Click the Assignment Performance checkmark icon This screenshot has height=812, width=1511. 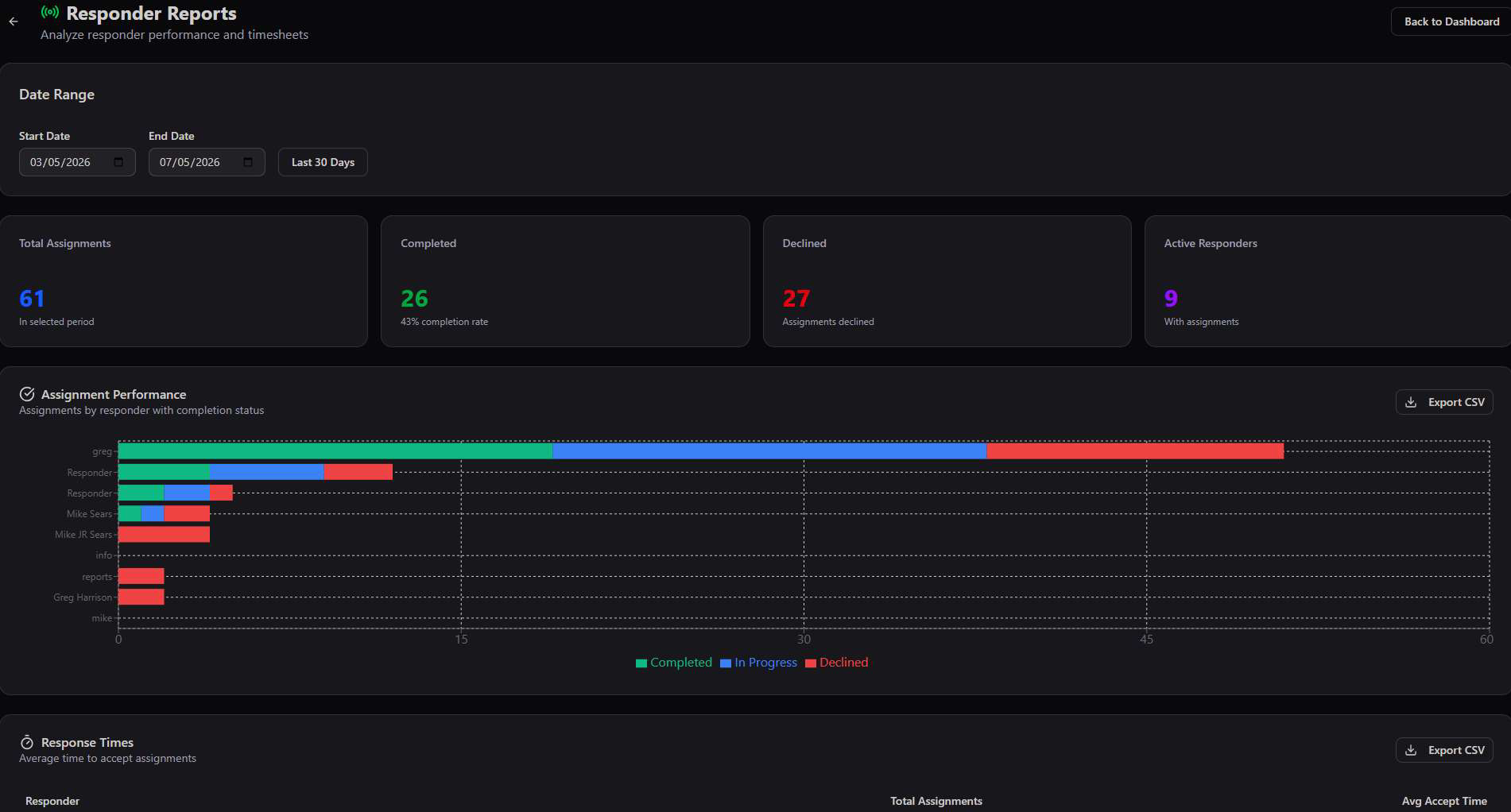point(27,394)
